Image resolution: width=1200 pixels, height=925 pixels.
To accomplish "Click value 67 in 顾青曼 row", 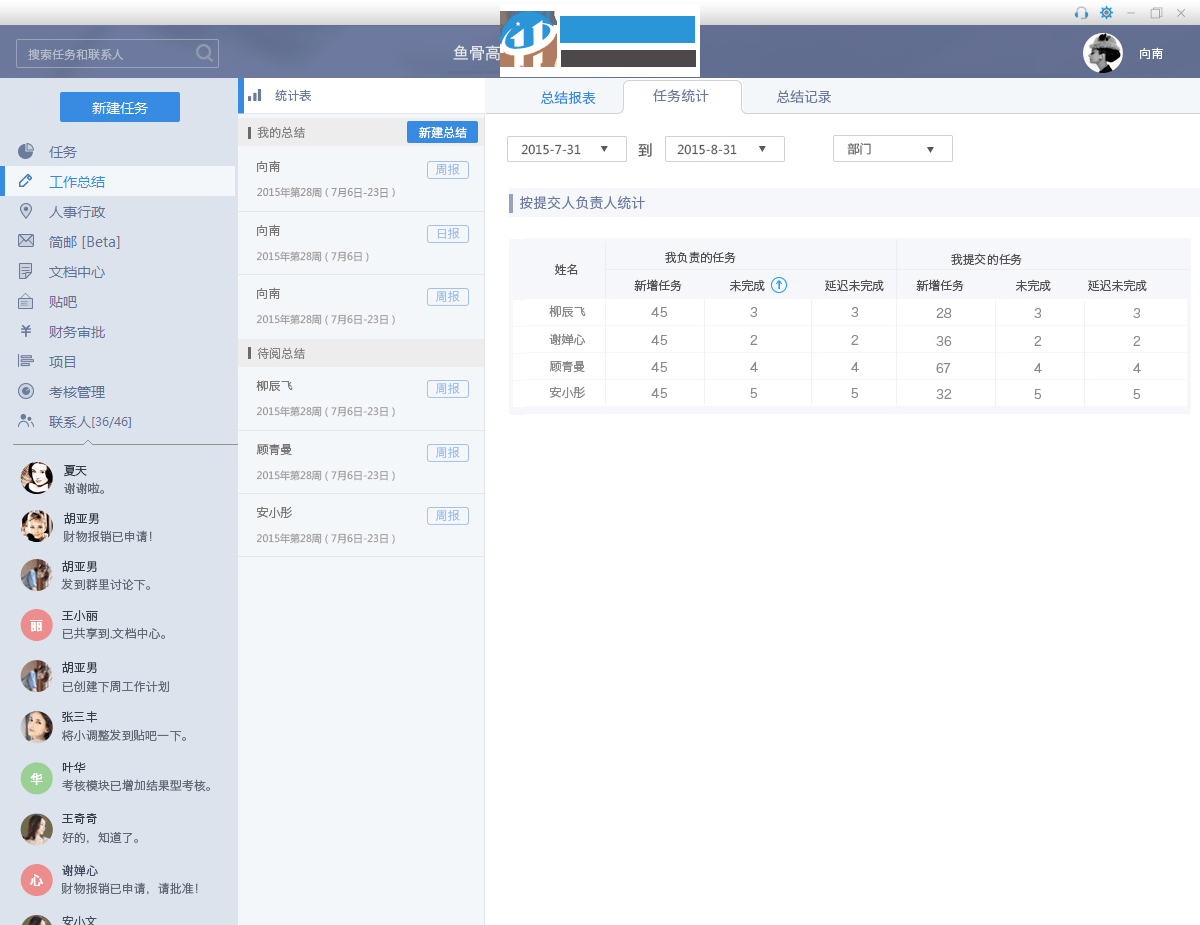I will 943,368.
